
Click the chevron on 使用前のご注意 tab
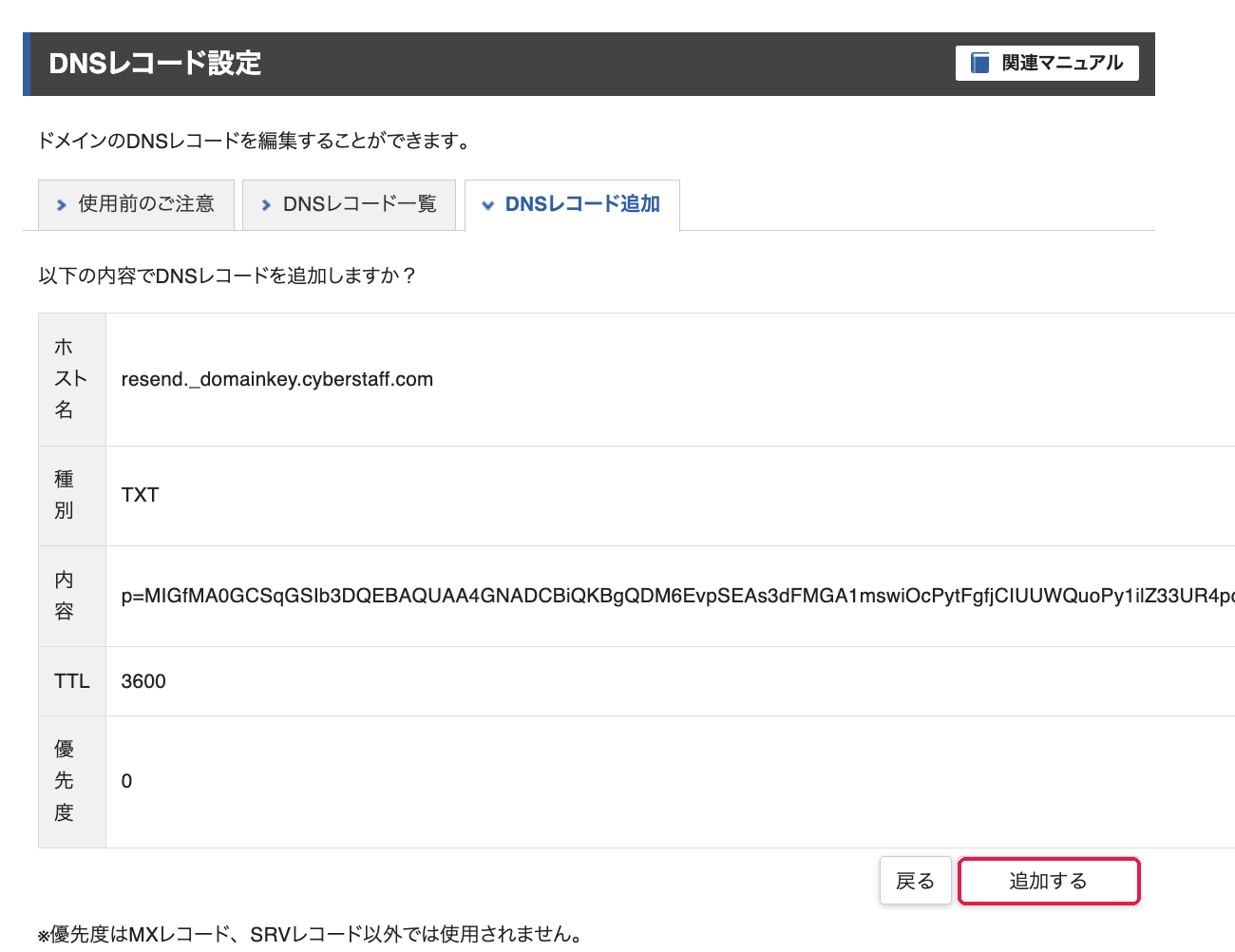coord(62,205)
